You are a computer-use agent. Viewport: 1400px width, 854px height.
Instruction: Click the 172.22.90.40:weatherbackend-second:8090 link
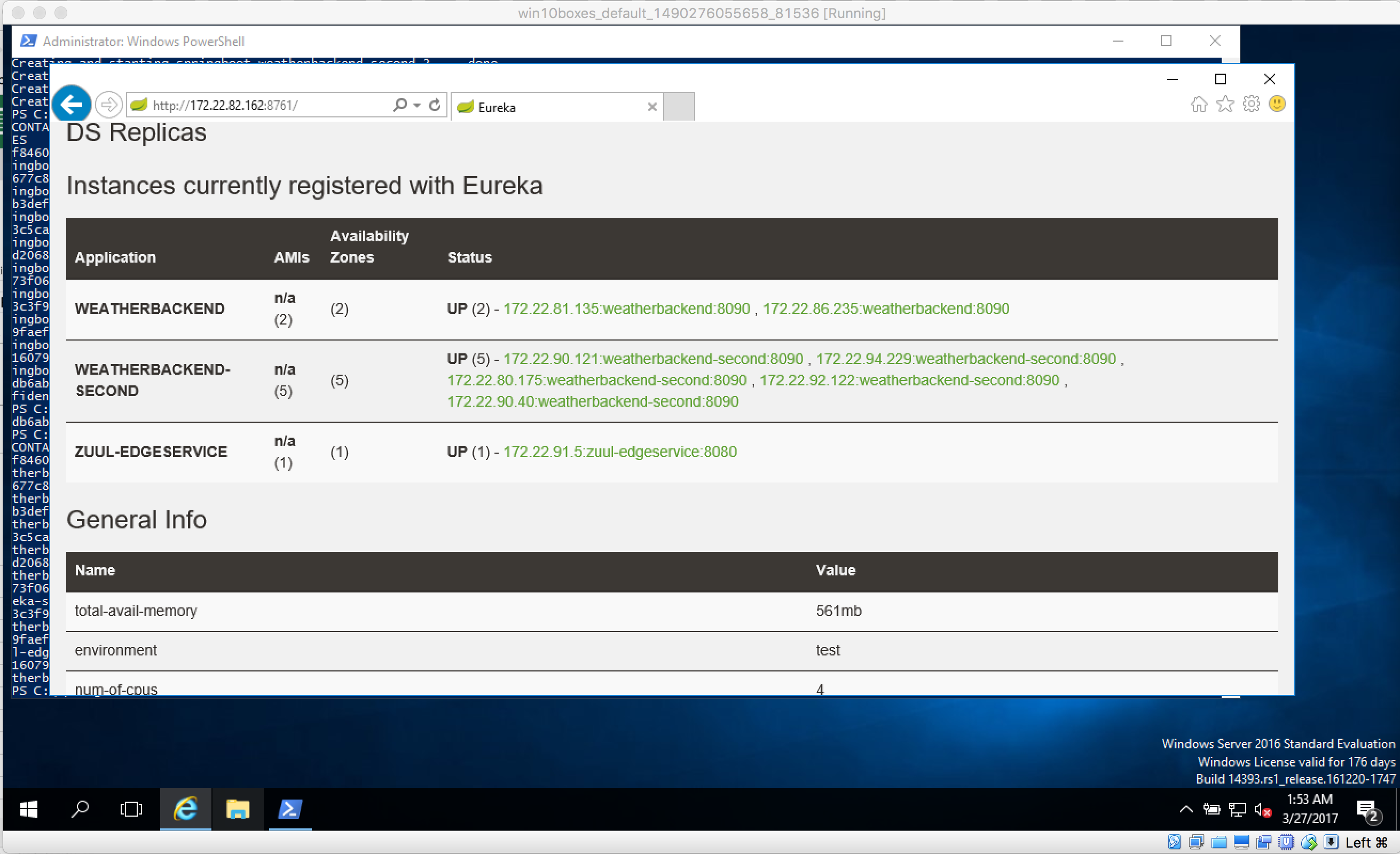point(593,402)
